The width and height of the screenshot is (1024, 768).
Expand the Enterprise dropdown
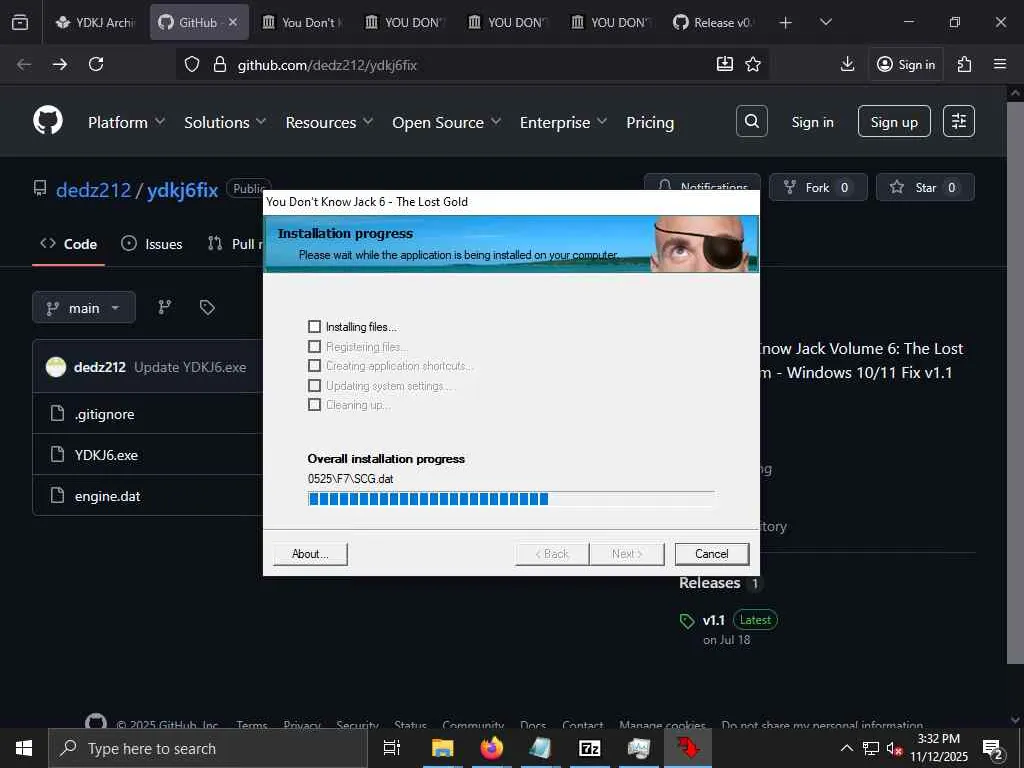pyautogui.click(x=563, y=122)
